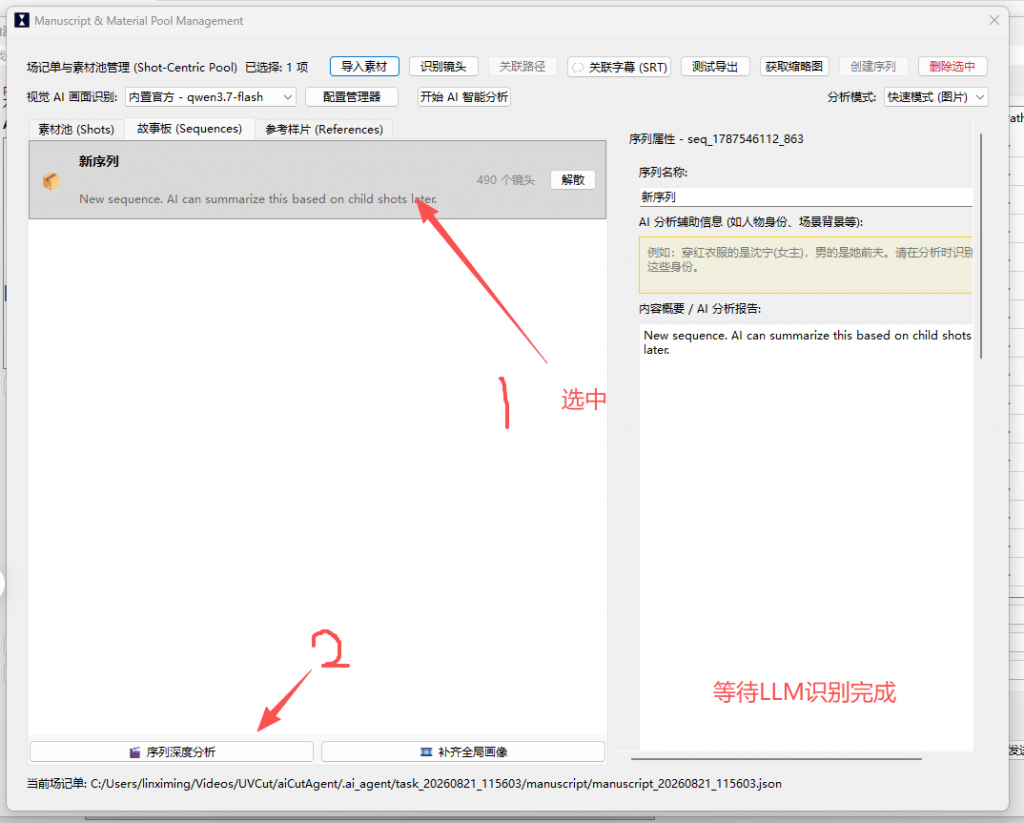Click the app hourglass icon in title bar
Screen dimensions: 1024x823
click(x=22, y=20)
